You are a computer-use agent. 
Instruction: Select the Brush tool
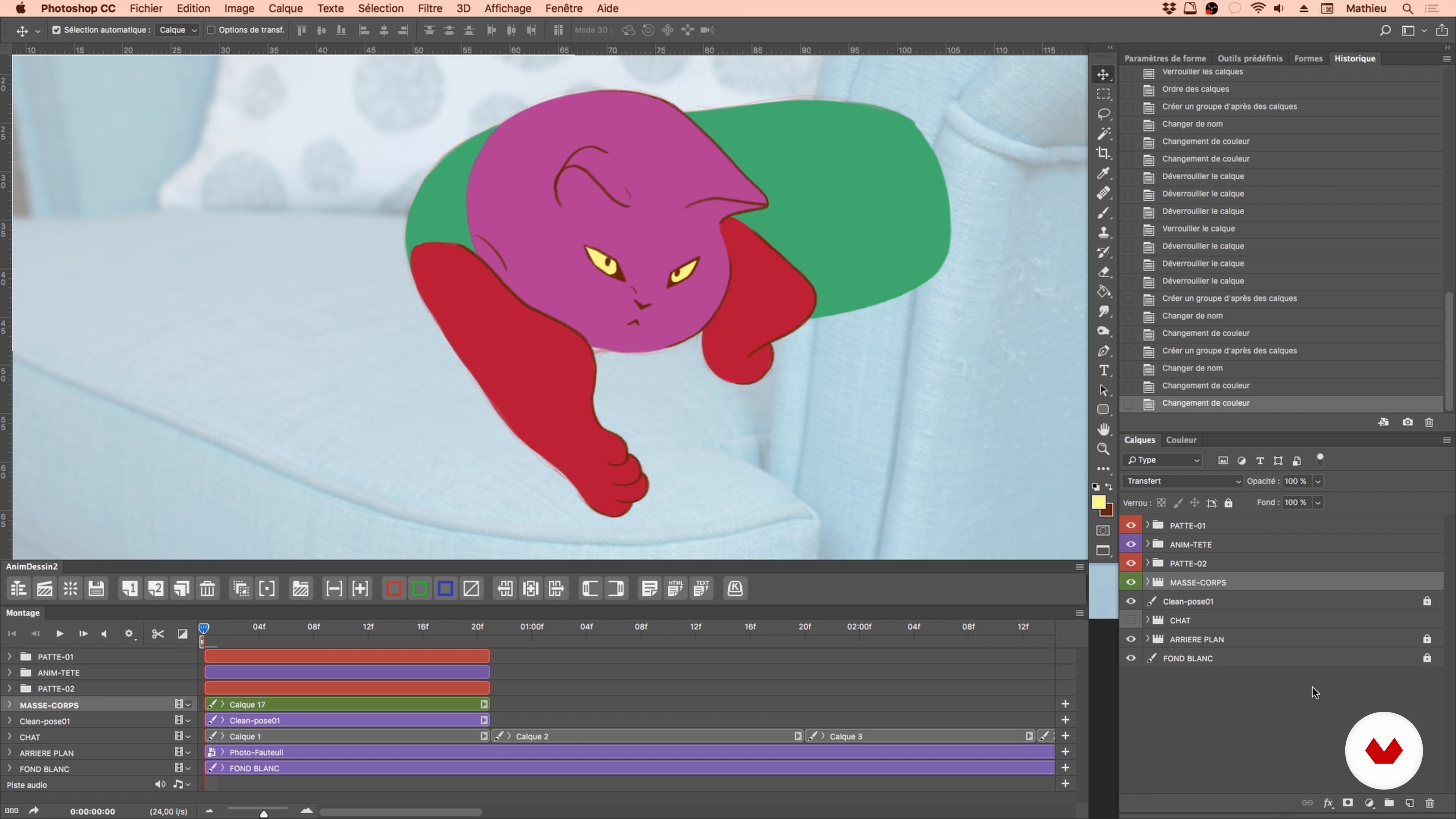pos(1103,212)
